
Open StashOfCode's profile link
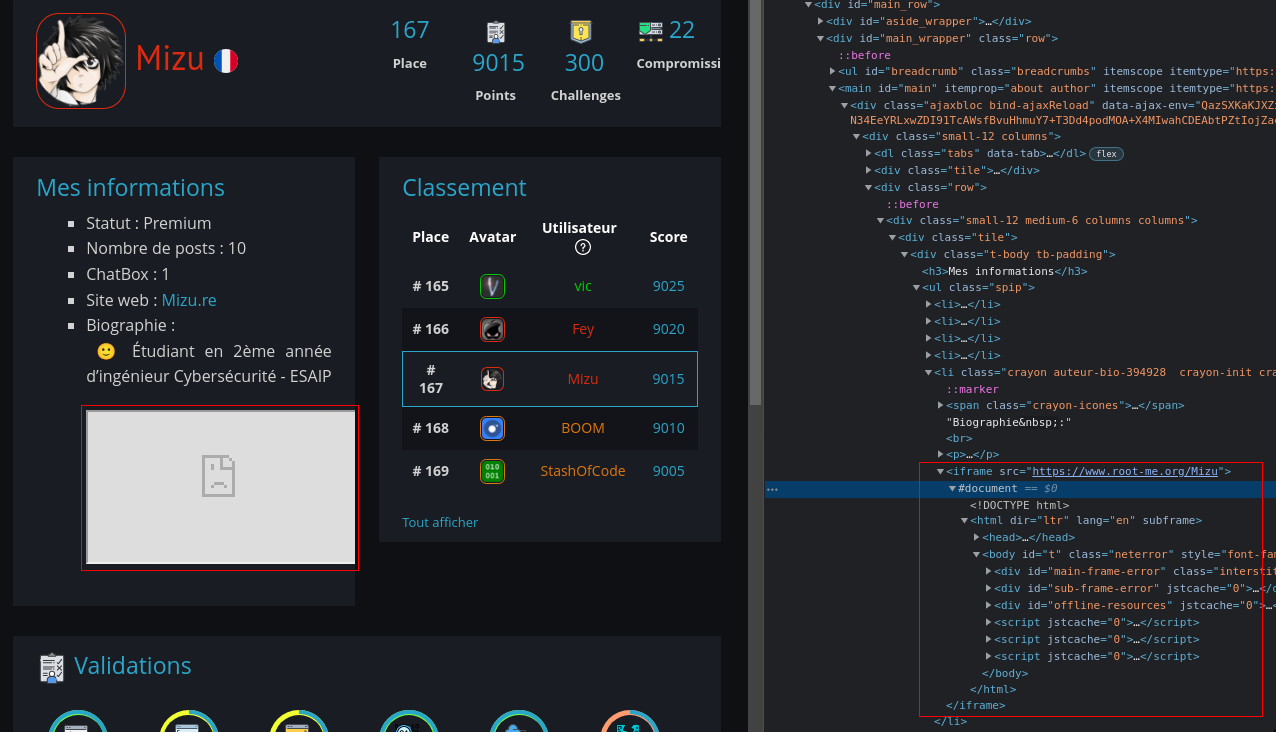coord(583,471)
